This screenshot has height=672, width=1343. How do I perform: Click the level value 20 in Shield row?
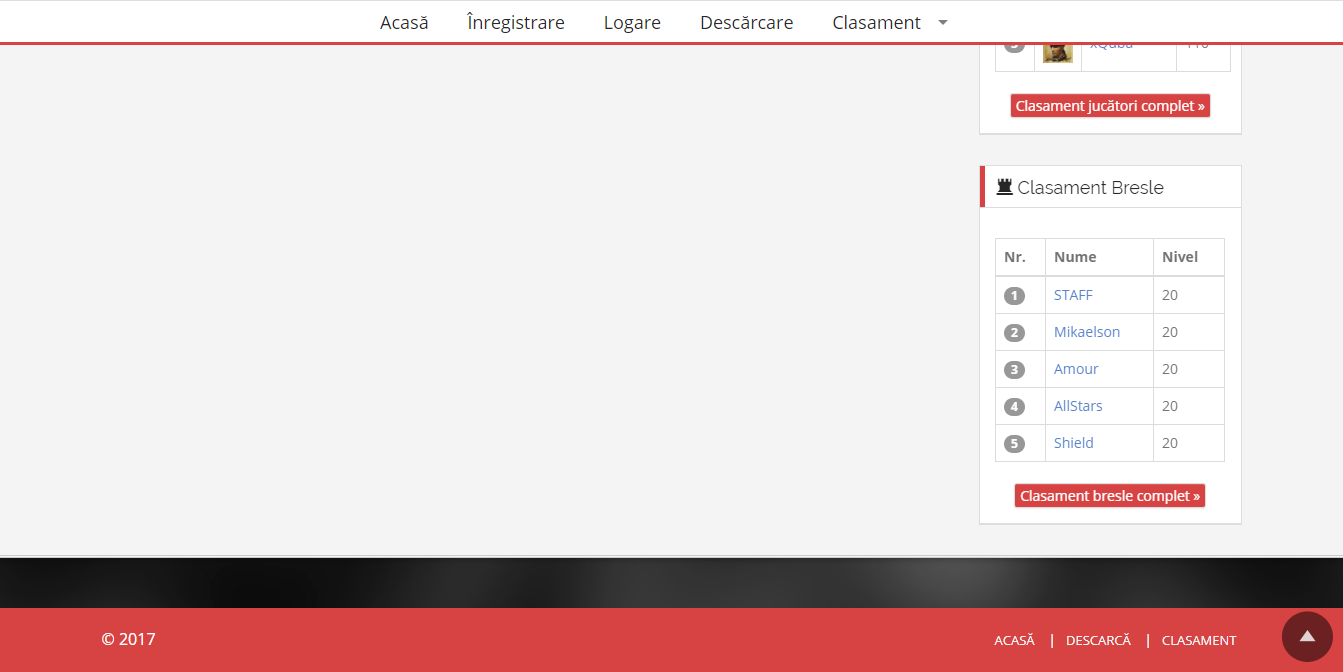1170,443
